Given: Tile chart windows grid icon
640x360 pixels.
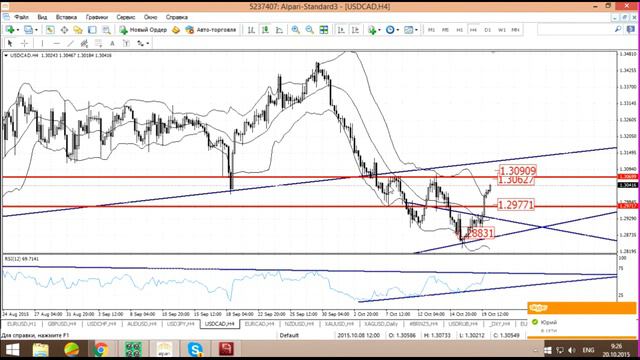Looking at the screenshot, I should point(324,30).
